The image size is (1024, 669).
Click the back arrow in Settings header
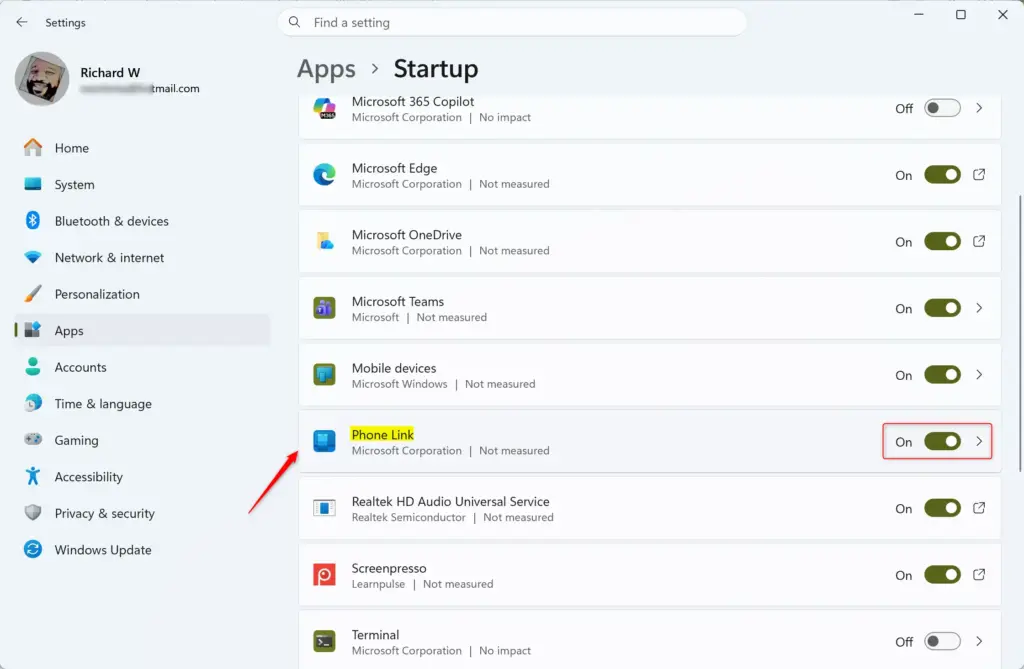click(x=22, y=22)
